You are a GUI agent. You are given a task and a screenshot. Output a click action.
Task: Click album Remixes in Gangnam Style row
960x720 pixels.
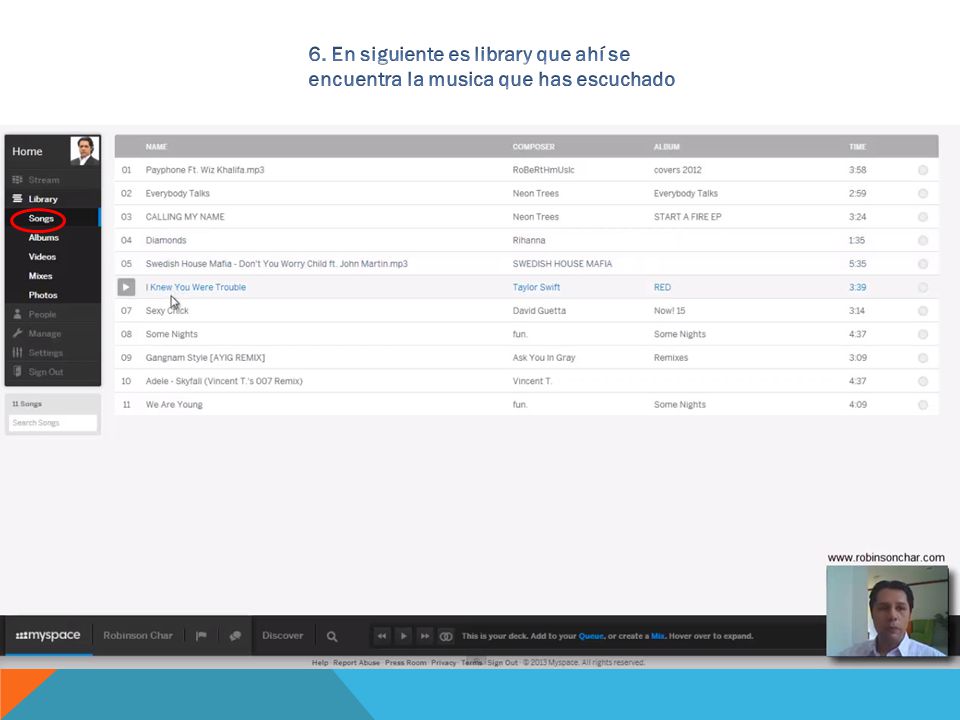tap(671, 358)
